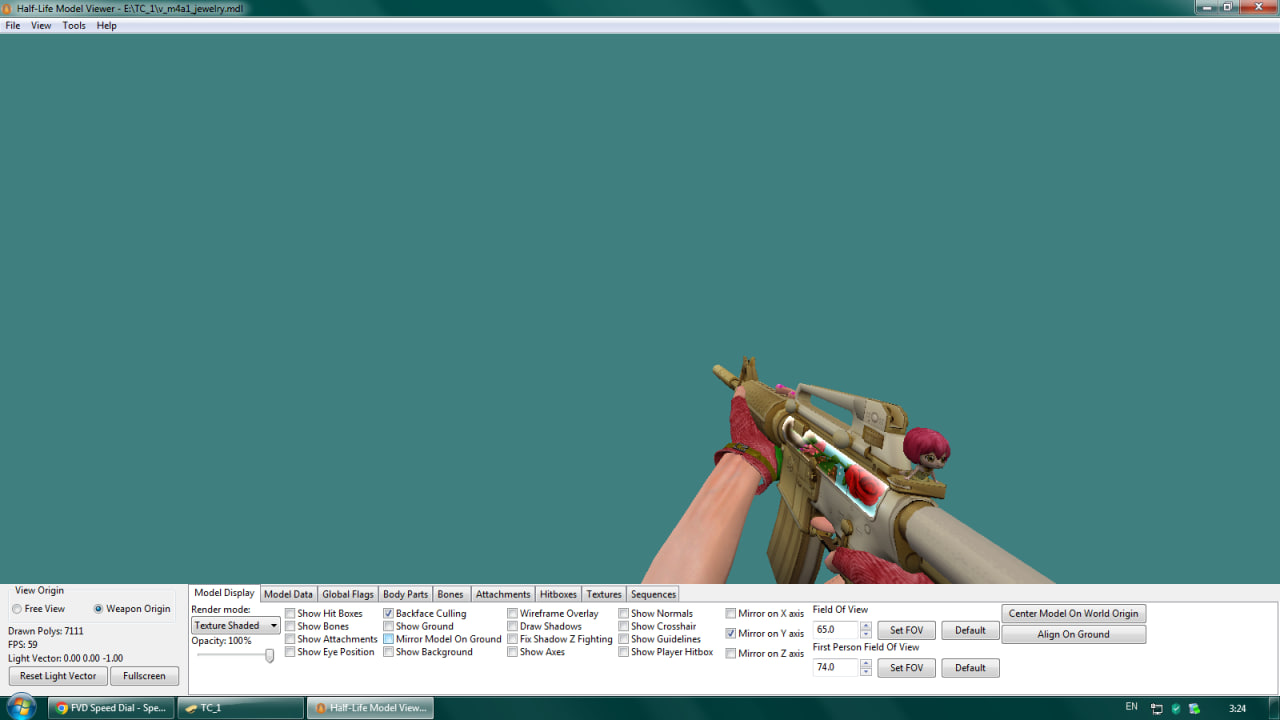Switch to the Body Parts tab
The image size is (1280, 720).
pyautogui.click(x=405, y=594)
